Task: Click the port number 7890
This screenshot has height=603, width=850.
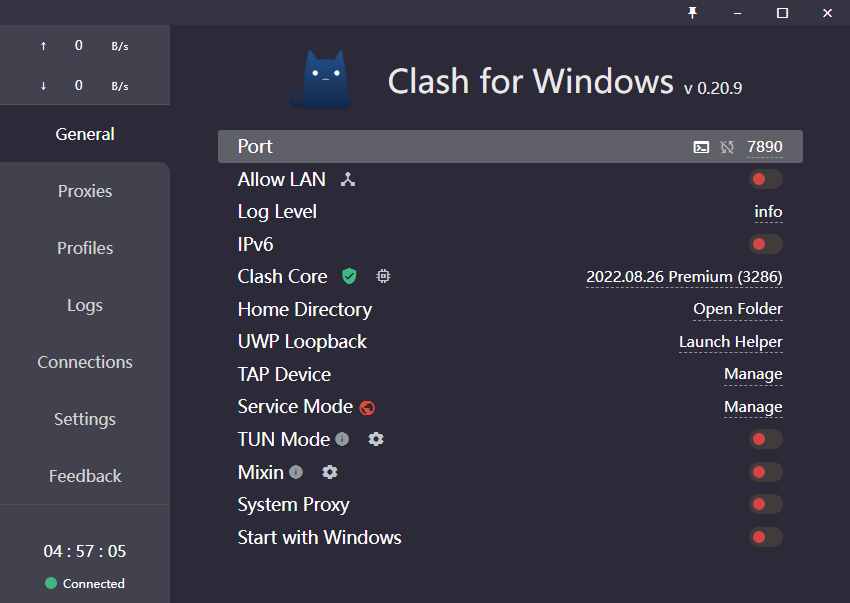Action: (765, 147)
